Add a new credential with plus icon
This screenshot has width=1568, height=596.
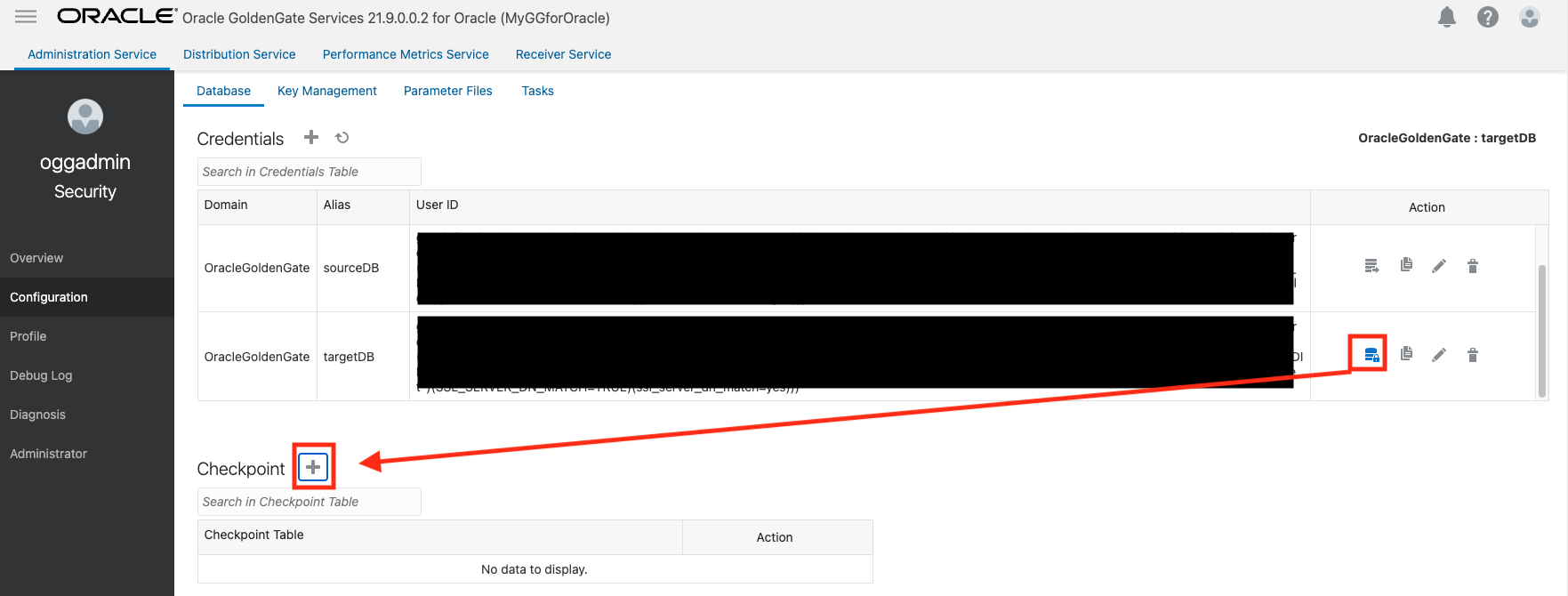[311, 137]
